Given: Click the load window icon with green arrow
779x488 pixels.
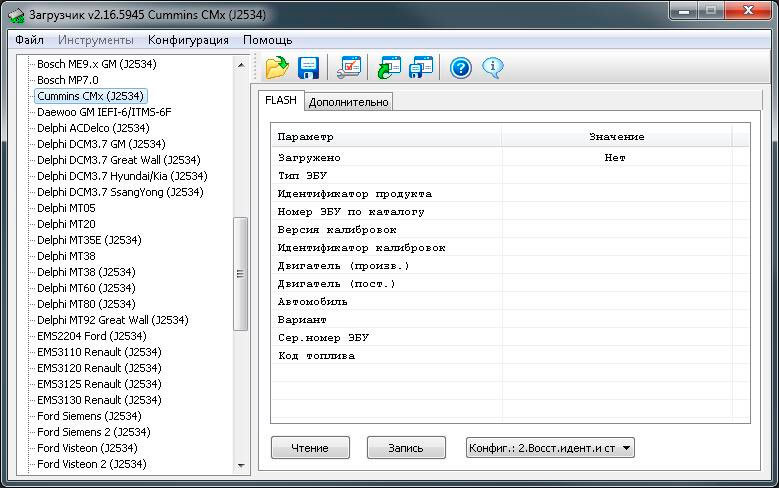Looking at the screenshot, I should click(388, 68).
